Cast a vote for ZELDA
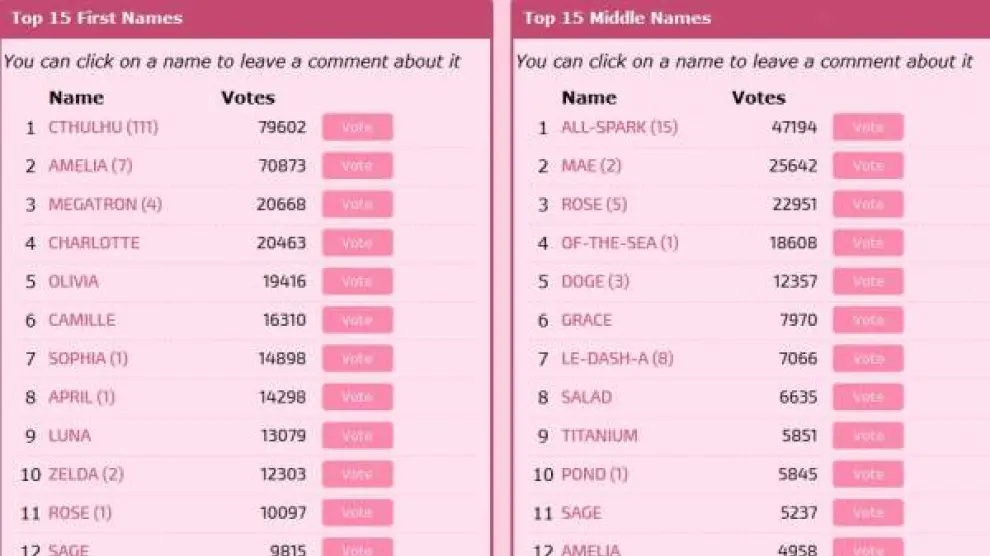This screenshot has height=556, width=990. click(357, 474)
